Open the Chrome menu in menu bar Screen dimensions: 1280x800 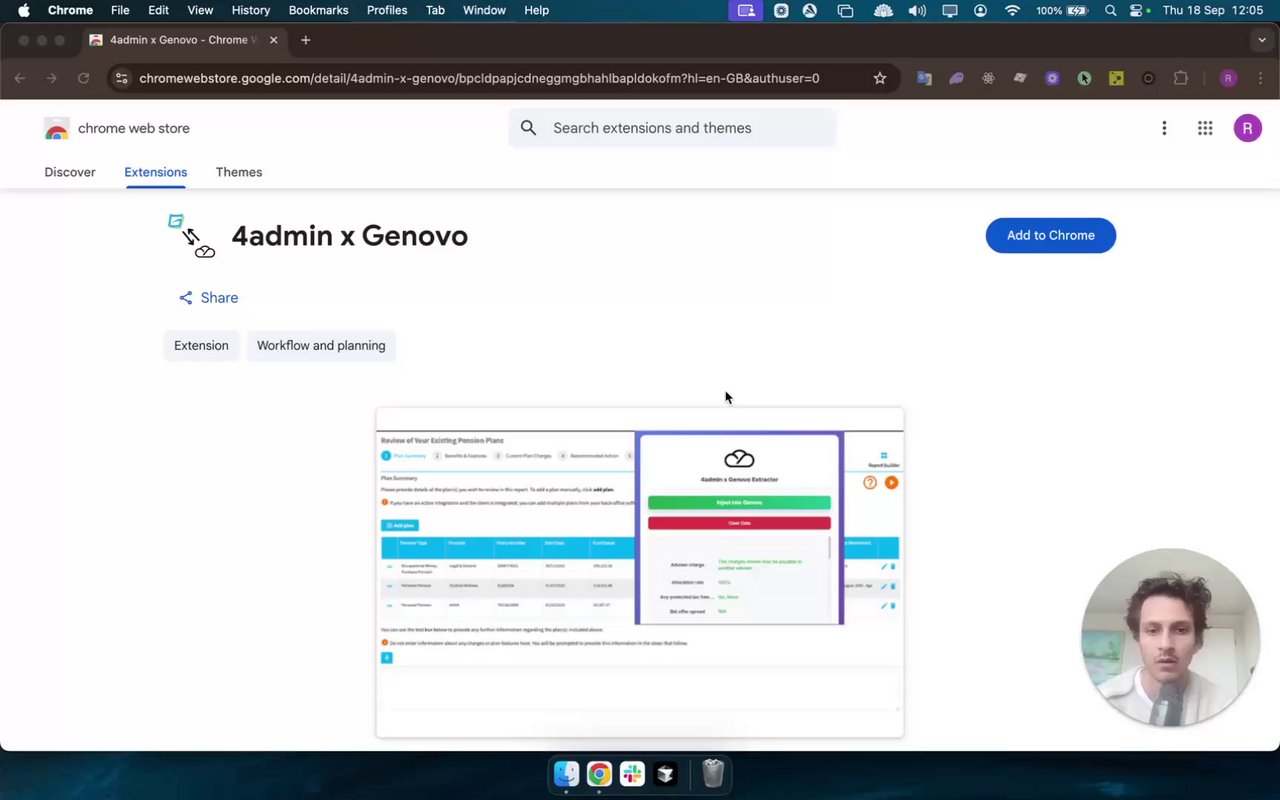tap(70, 10)
